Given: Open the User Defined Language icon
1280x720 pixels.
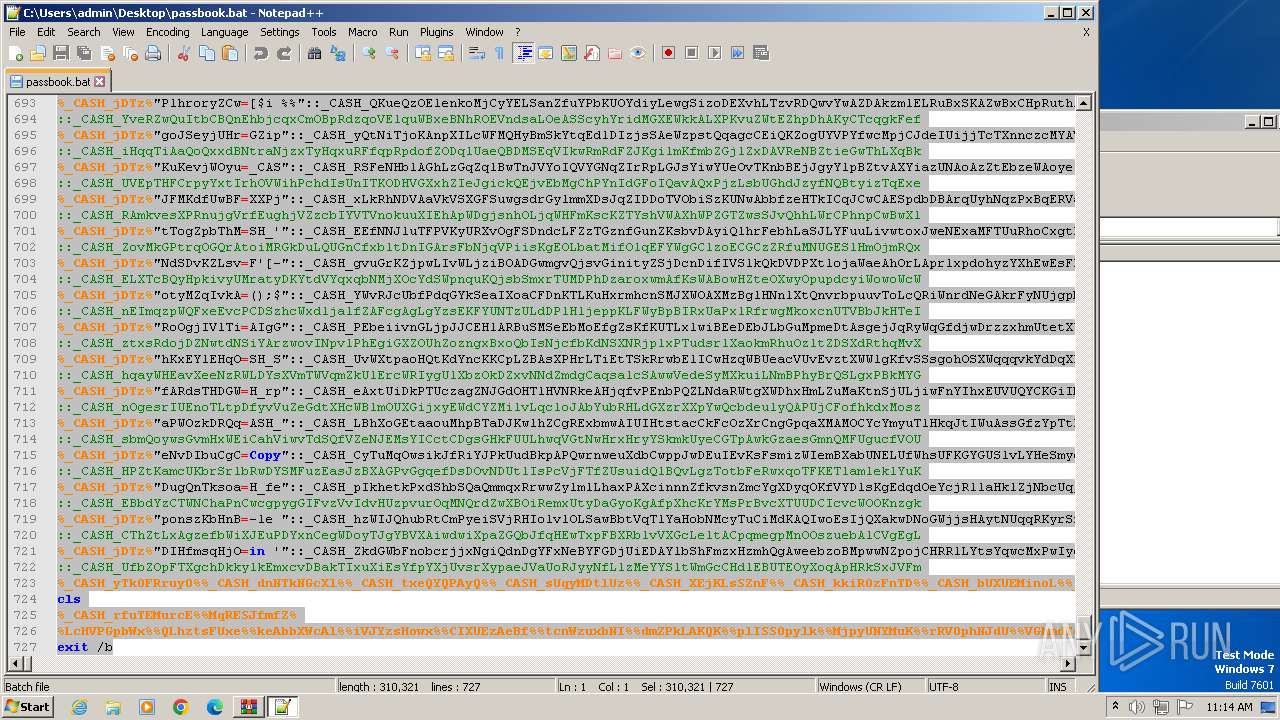Looking at the screenshot, I should click(546, 53).
